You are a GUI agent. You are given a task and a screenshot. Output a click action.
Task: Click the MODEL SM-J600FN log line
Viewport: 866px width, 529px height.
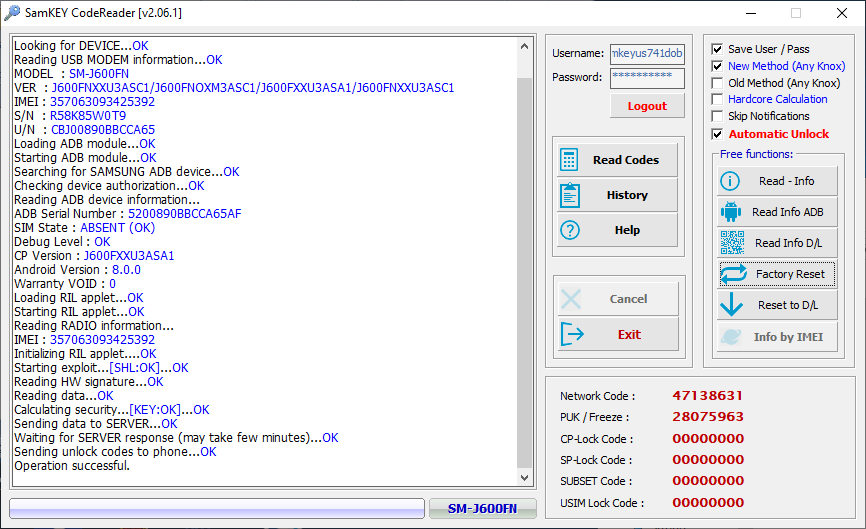pyautogui.click(x=71, y=74)
